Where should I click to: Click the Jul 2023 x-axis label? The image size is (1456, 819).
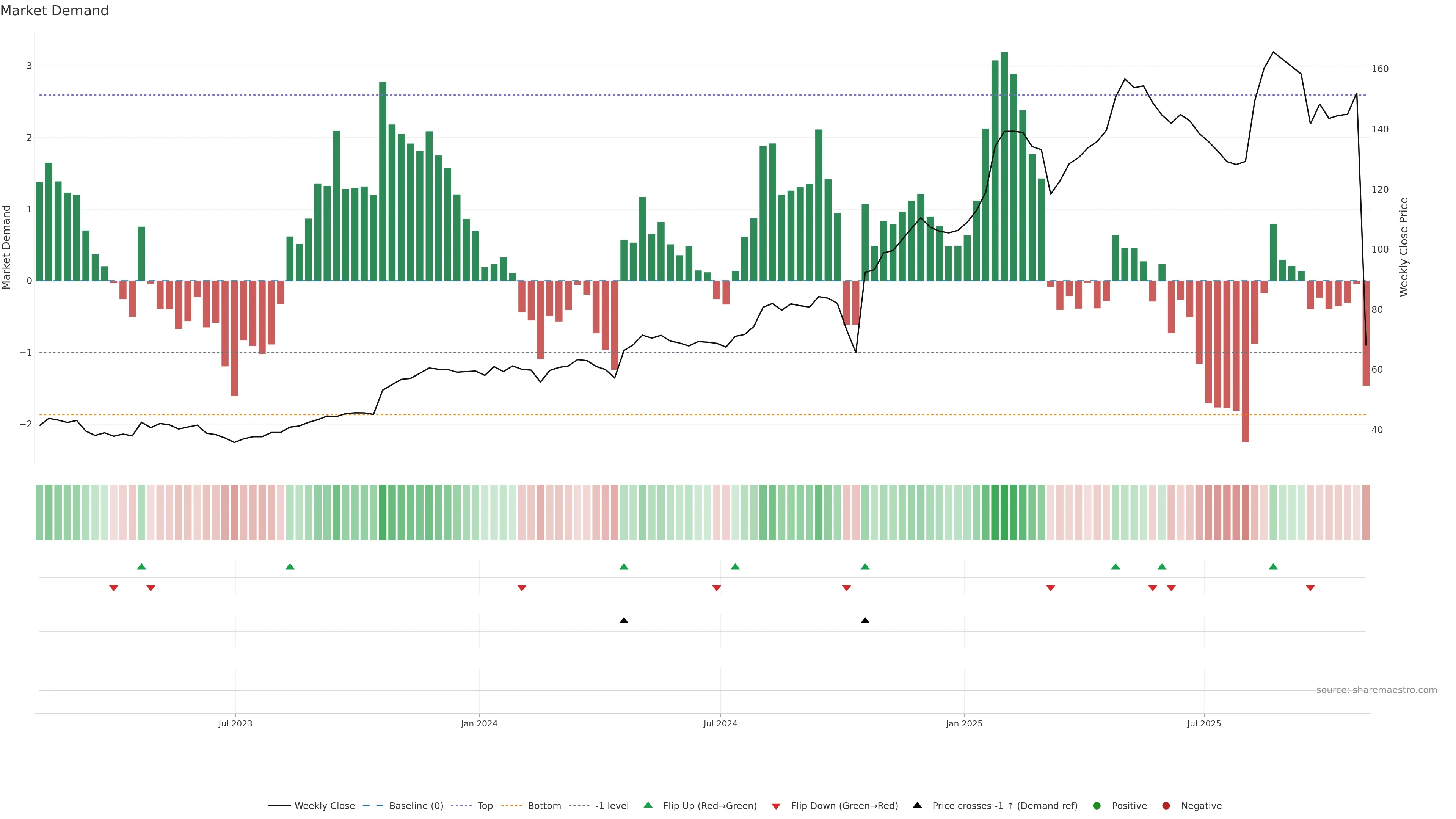(235, 723)
